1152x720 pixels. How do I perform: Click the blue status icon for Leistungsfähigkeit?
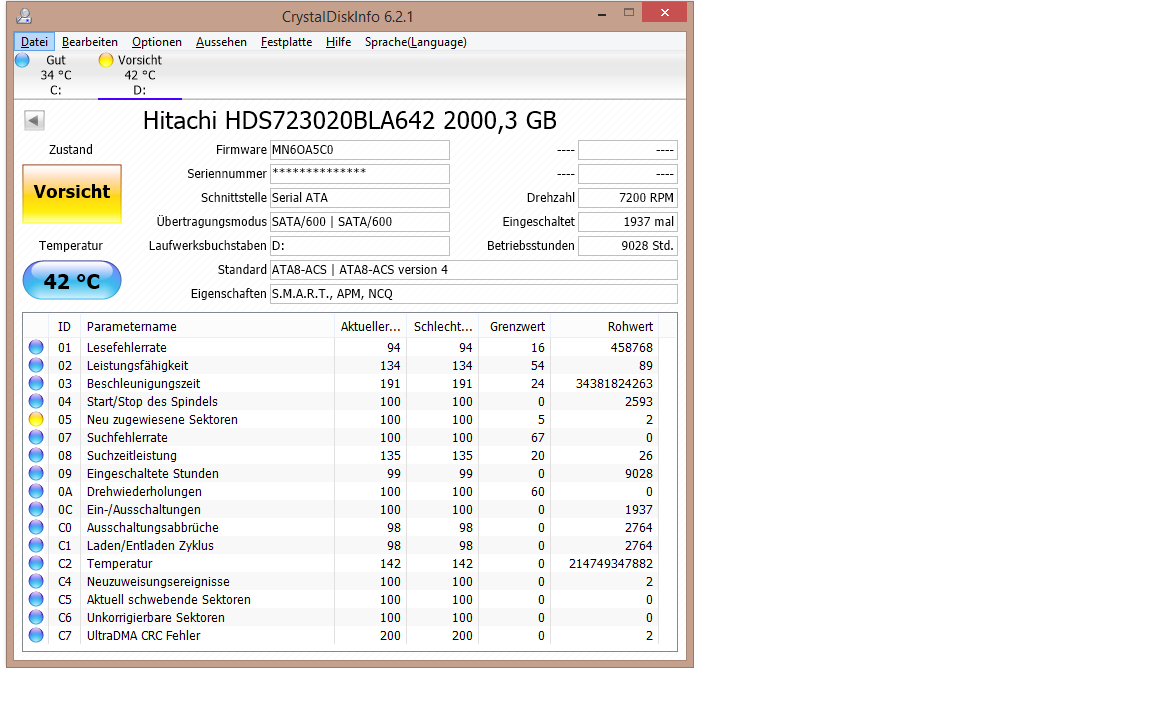coord(36,365)
